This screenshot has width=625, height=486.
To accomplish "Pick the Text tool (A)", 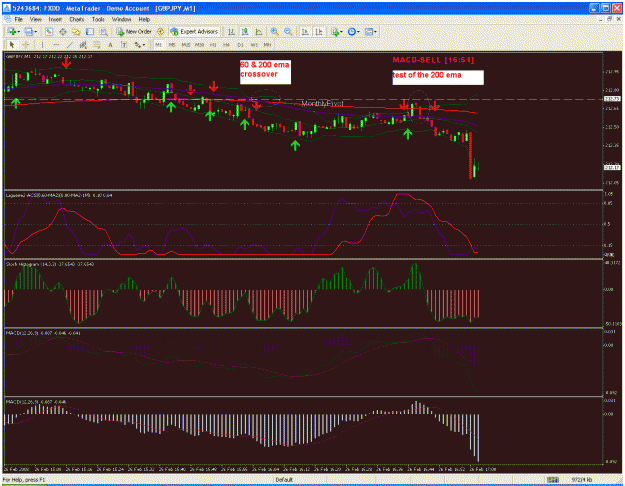I will (110, 45).
